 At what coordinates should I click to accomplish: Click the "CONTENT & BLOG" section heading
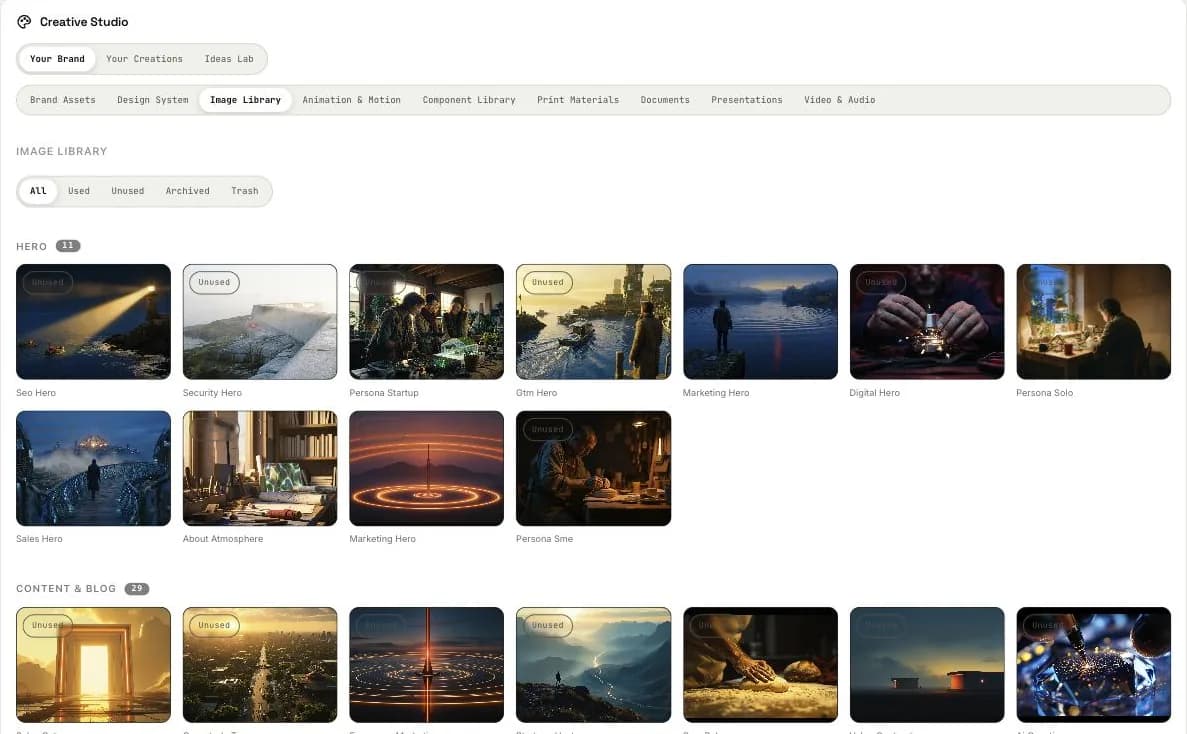click(66, 589)
